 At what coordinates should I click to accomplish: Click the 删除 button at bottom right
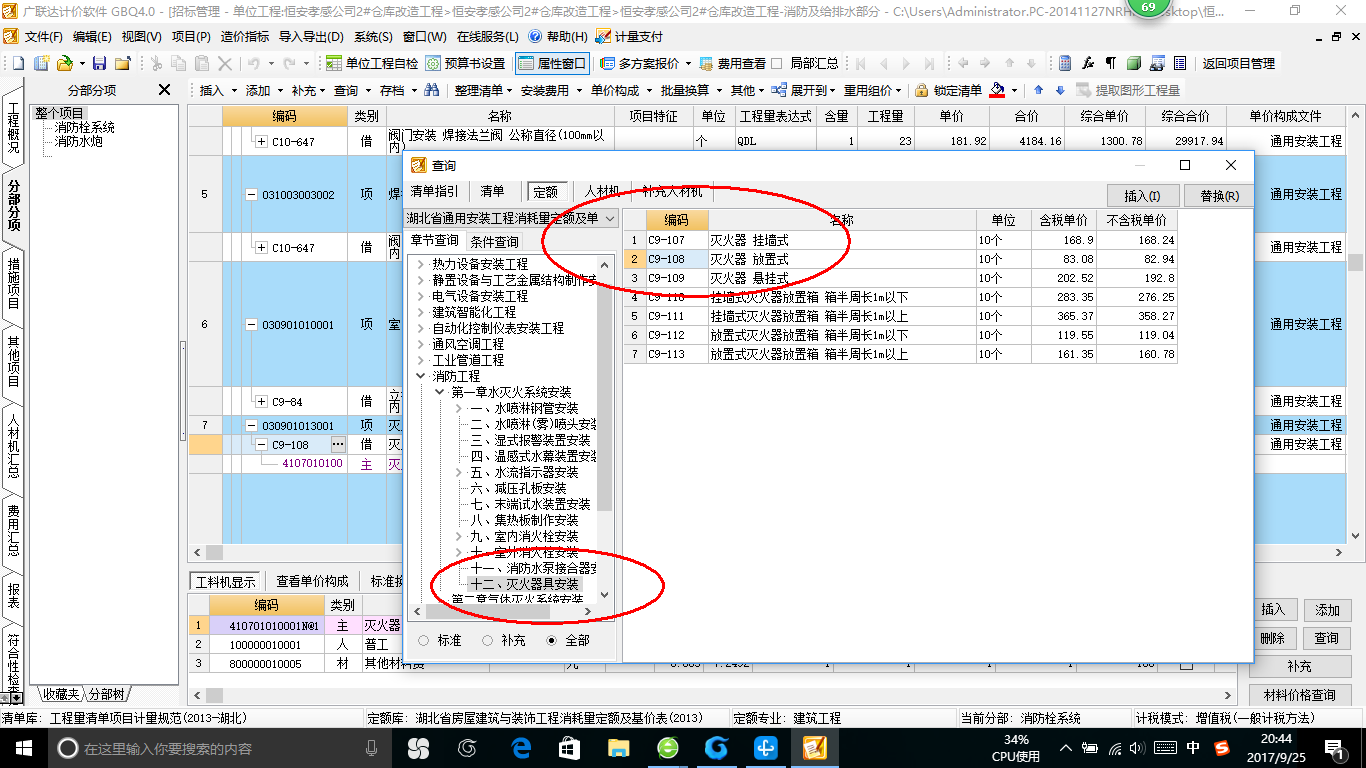[x=1272, y=638]
